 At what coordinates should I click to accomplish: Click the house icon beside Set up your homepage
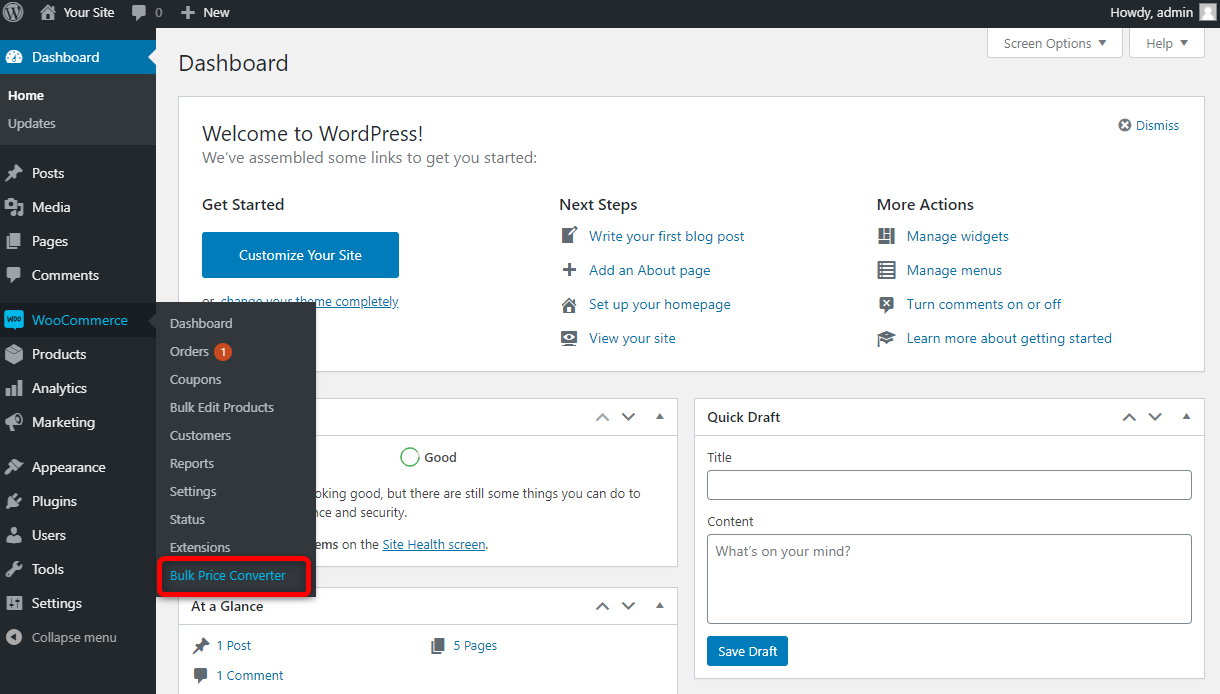pos(569,304)
